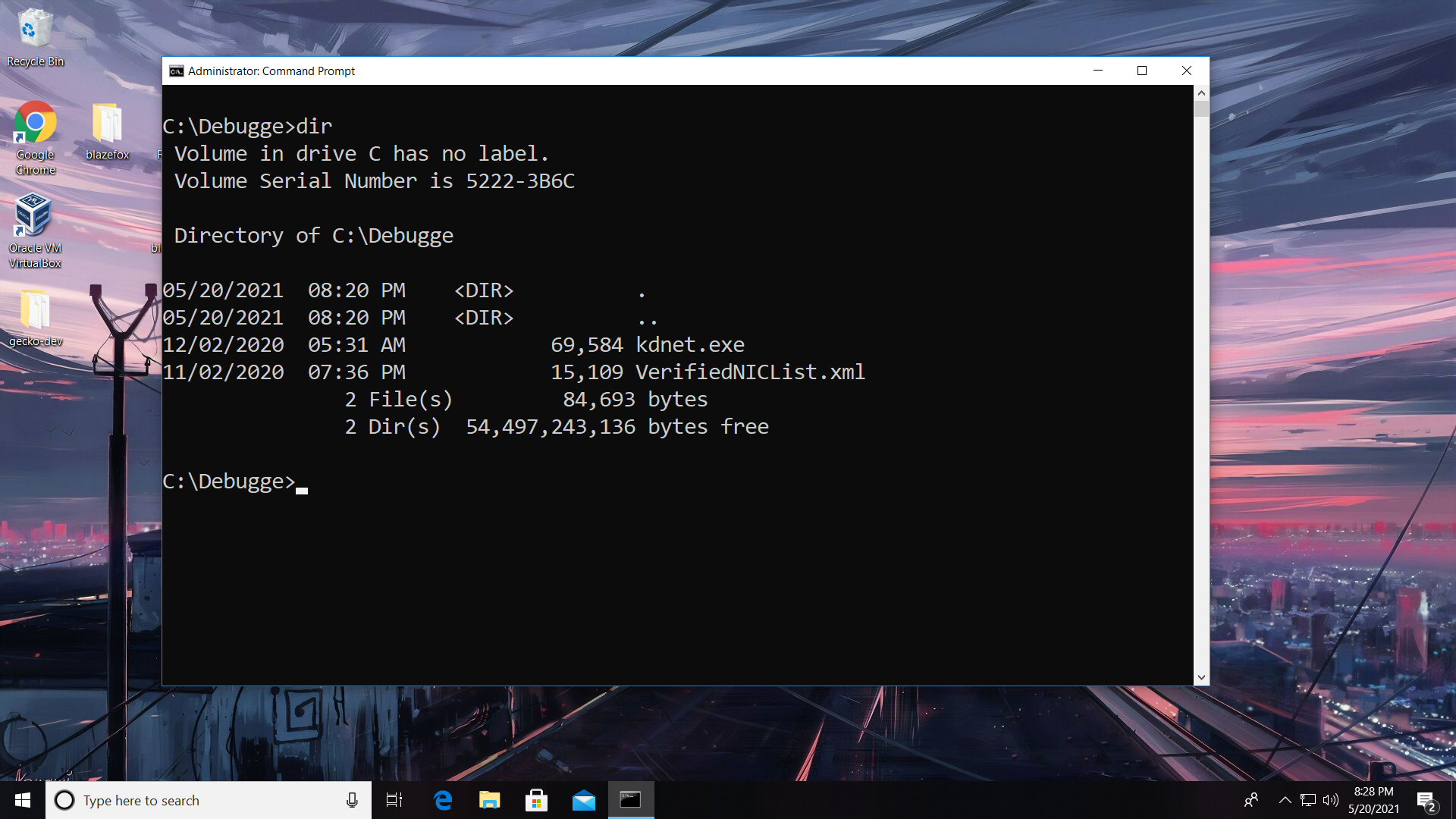Click the kdnet.exe file name in output
Screen dimensions: 1456x819
[x=690, y=345]
